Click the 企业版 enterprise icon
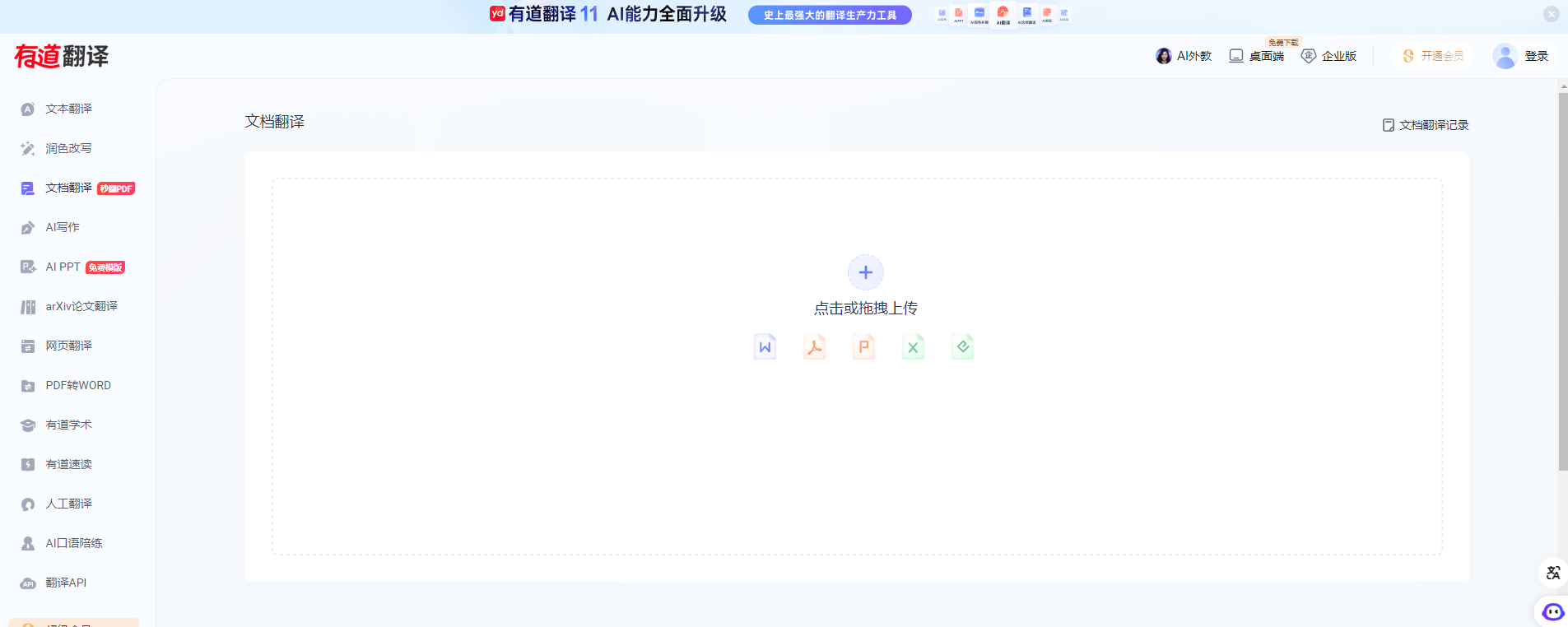The image size is (1568, 627). point(1309,56)
